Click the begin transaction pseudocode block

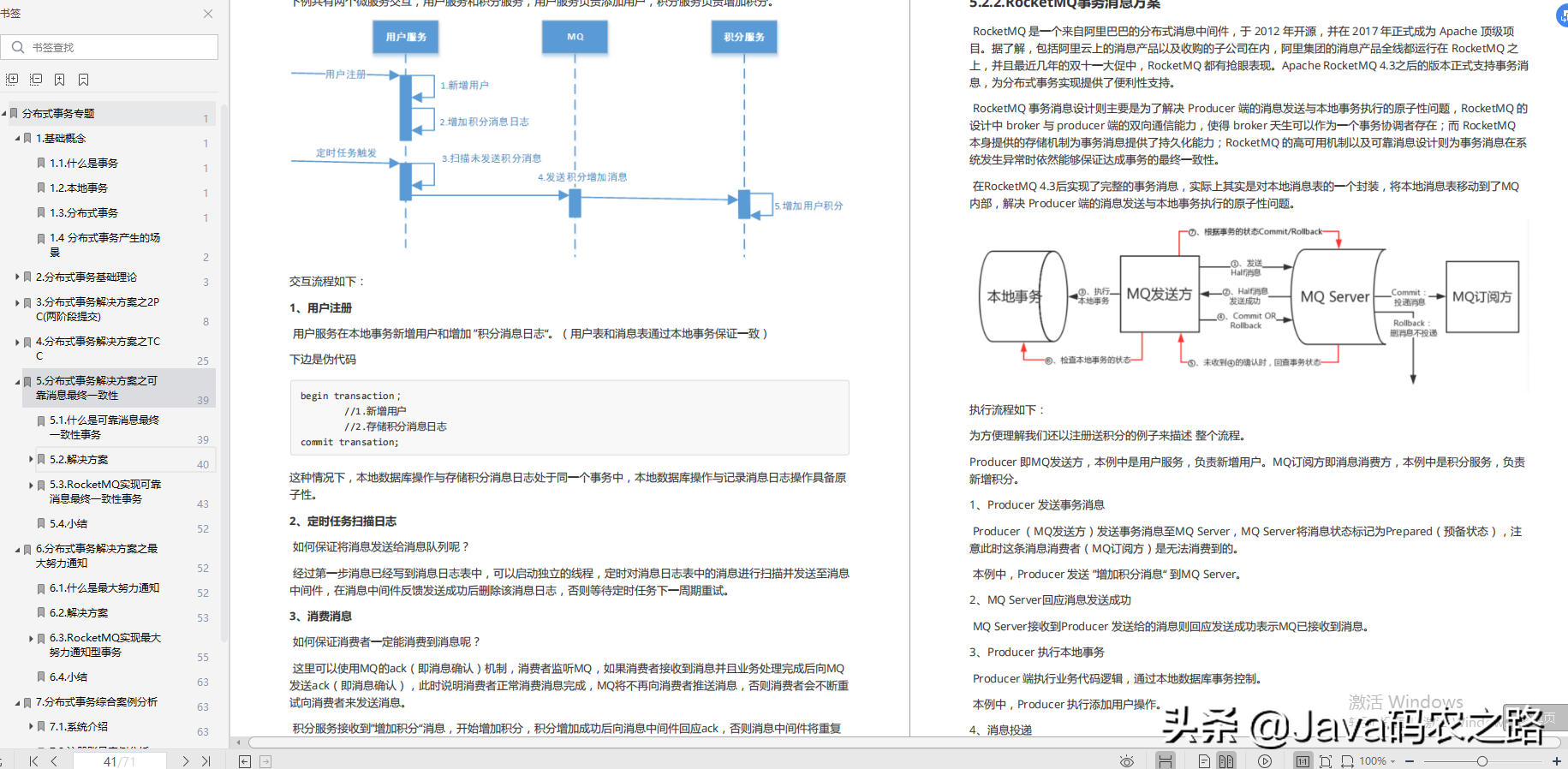click(x=569, y=418)
